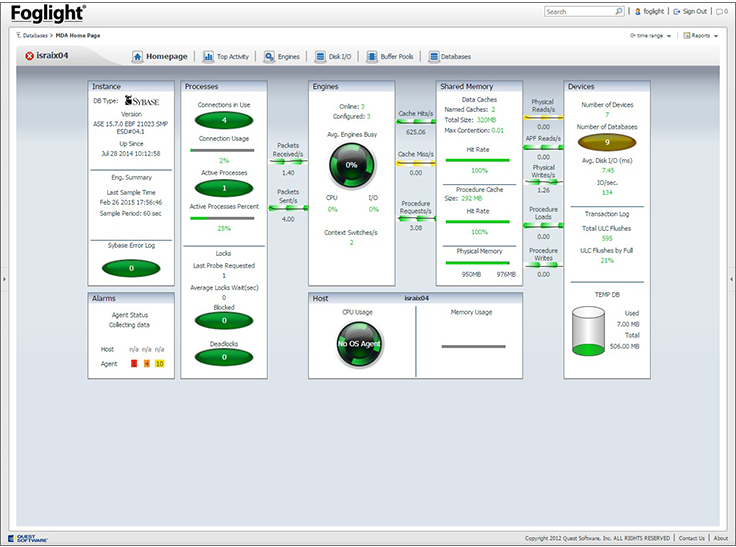This screenshot has height=547, width=736.
Task: Expand the left side panel arrow
Action: (x=4, y=279)
